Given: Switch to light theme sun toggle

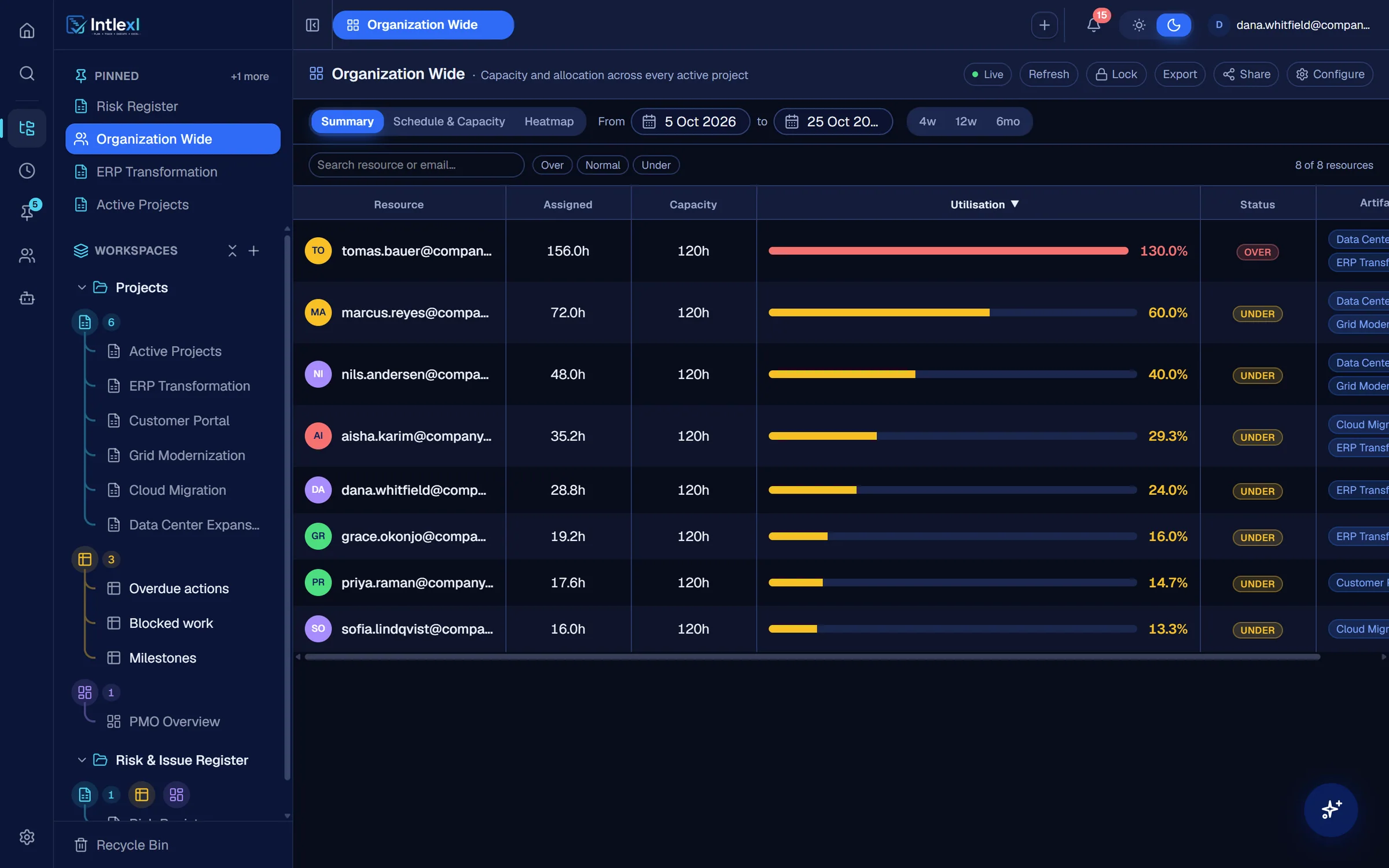Looking at the screenshot, I should click(x=1138, y=25).
